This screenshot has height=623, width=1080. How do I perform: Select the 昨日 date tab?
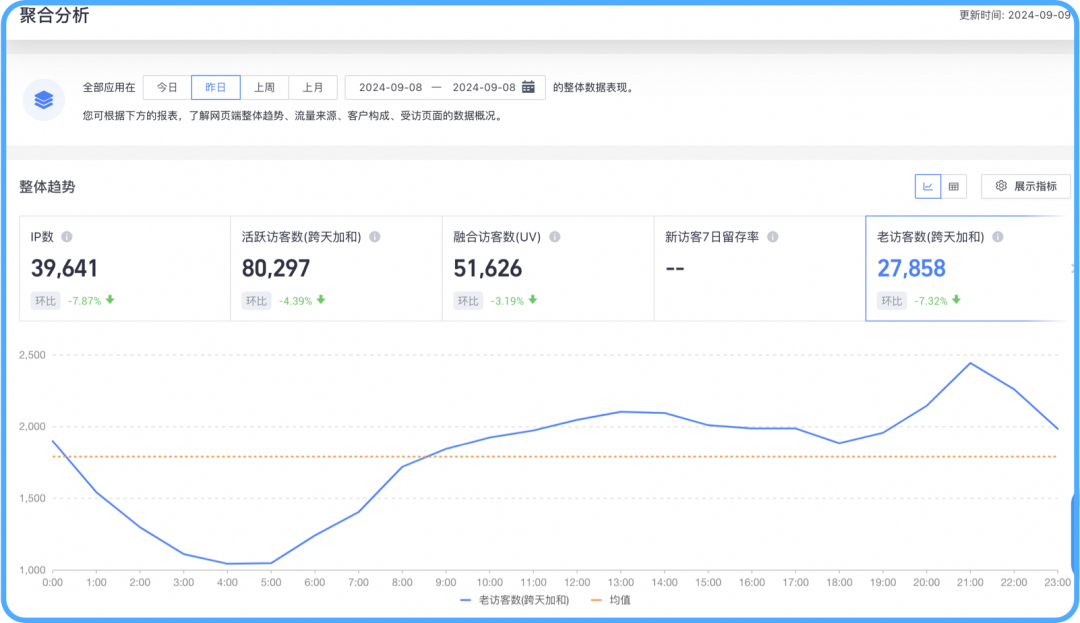click(216, 87)
